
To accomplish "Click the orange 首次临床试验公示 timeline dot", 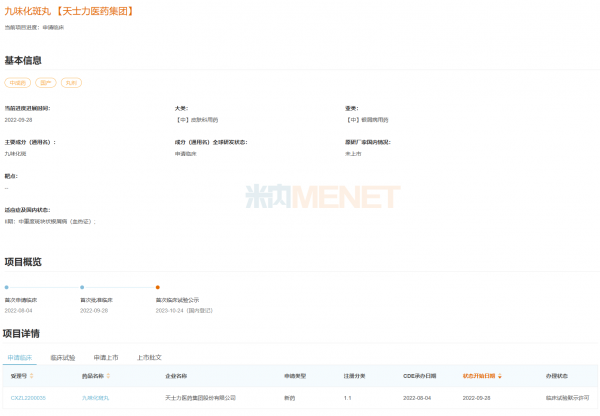I will pos(157,287).
